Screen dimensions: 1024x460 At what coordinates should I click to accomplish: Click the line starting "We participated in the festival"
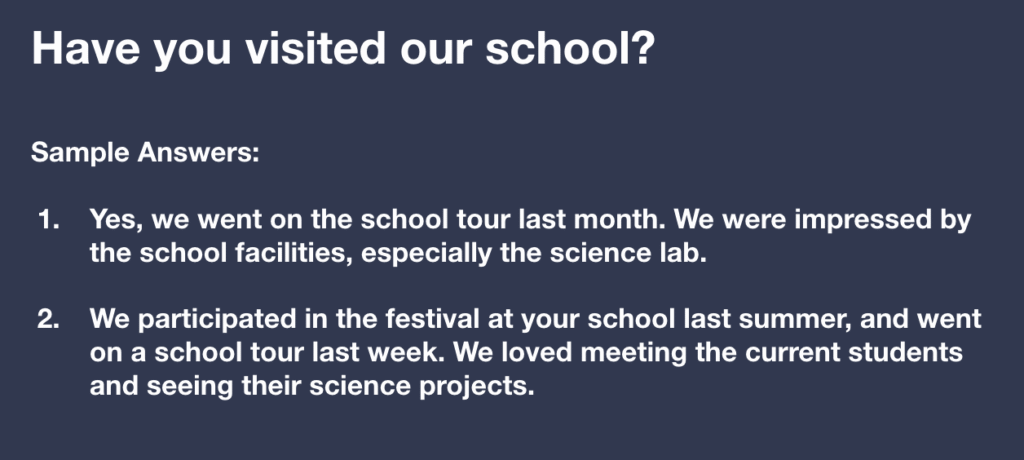[x=535, y=319]
